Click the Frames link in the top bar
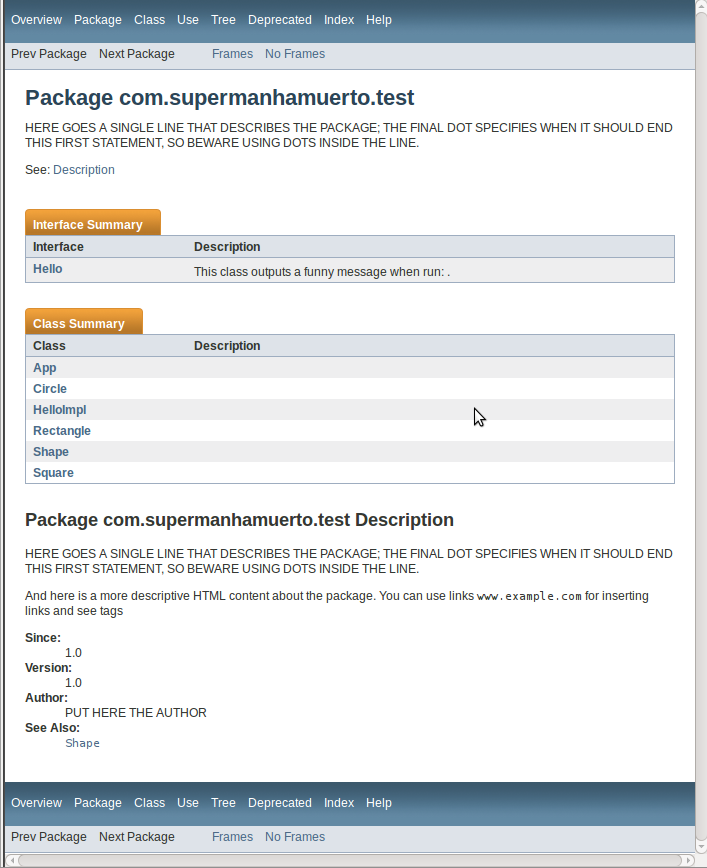The width and height of the screenshot is (707, 868). [232, 54]
